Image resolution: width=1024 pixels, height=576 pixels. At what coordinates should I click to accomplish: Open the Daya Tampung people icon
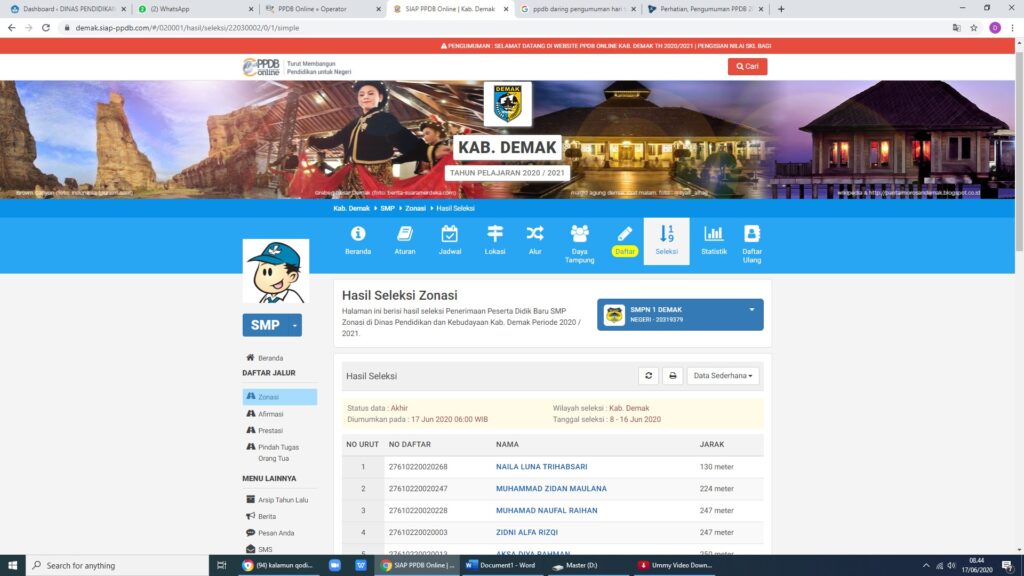[580, 234]
